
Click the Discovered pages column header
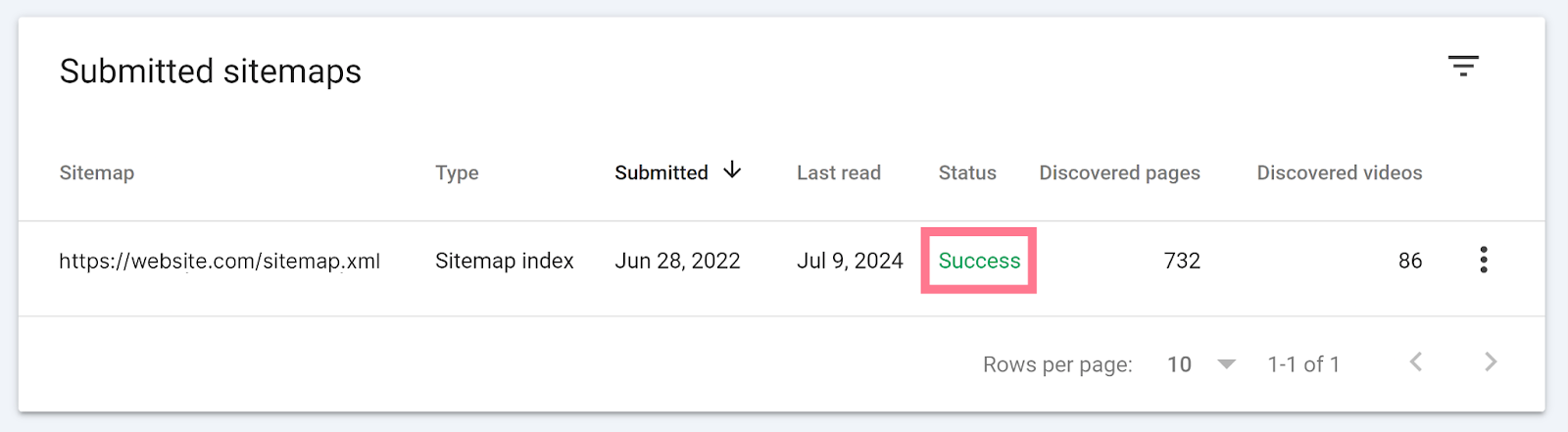point(1119,172)
